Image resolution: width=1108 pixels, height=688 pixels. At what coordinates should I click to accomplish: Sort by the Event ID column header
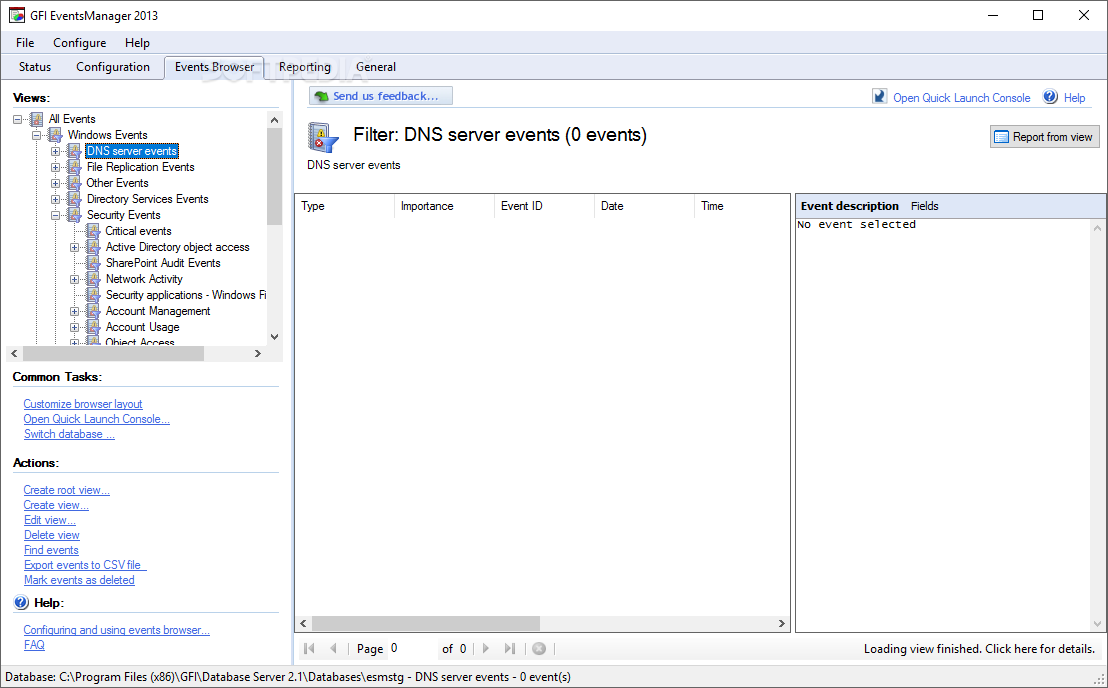[x=544, y=206]
